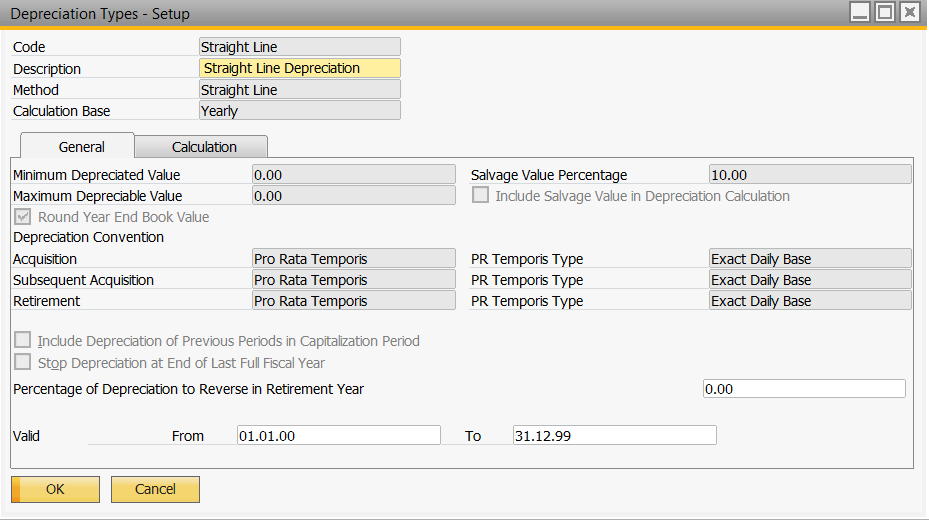The width and height of the screenshot is (929, 520).
Task: Maximize the Depreciation Types Setup window
Action: coord(884,12)
